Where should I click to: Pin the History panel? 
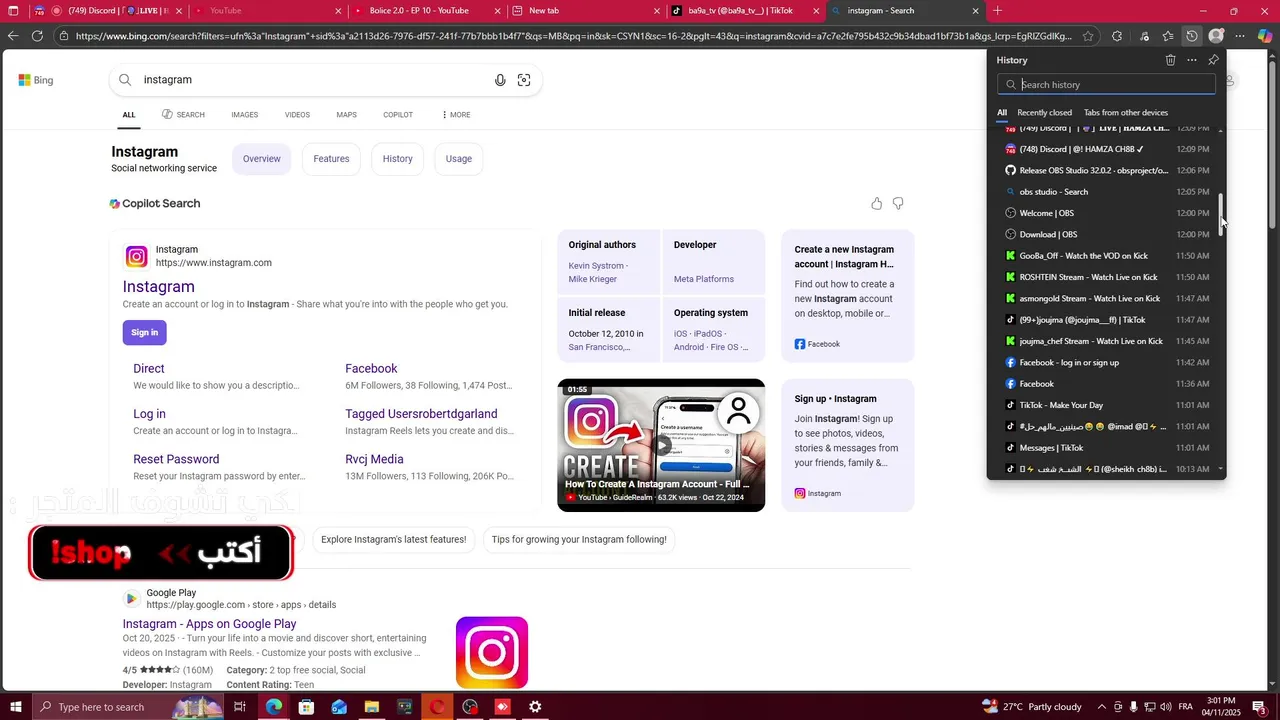coord(1213,60)
